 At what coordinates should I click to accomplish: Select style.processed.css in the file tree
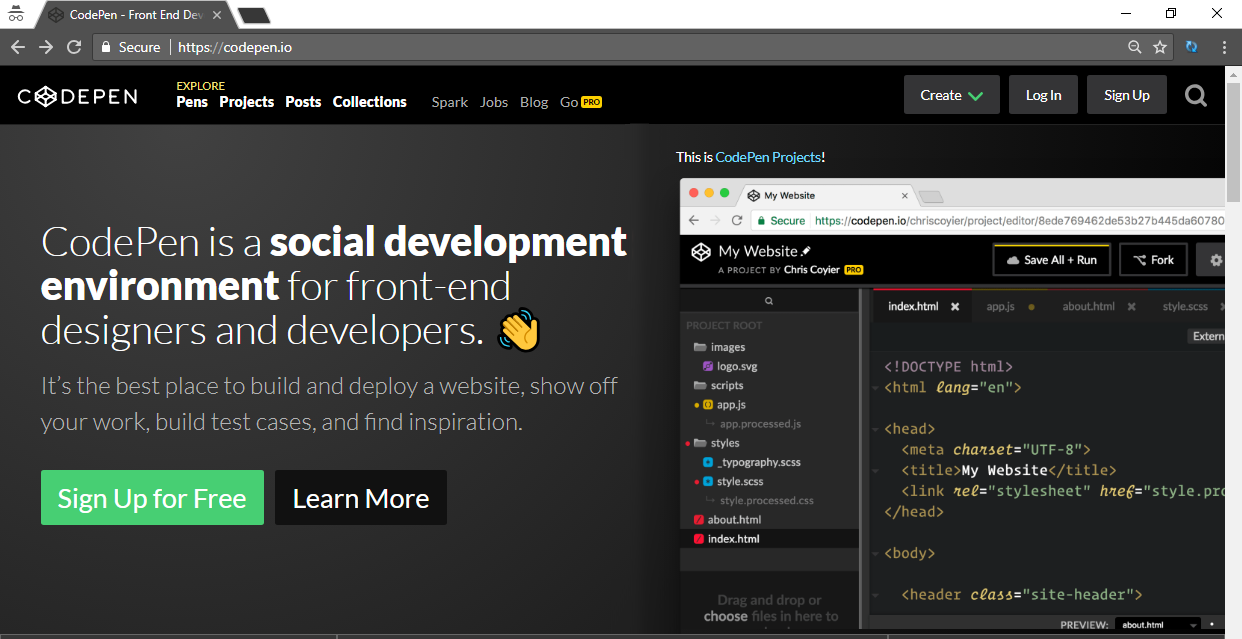[767, 500]
